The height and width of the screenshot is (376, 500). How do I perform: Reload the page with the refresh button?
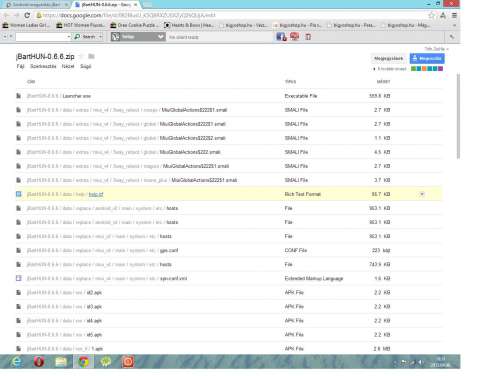coord(27,15)
